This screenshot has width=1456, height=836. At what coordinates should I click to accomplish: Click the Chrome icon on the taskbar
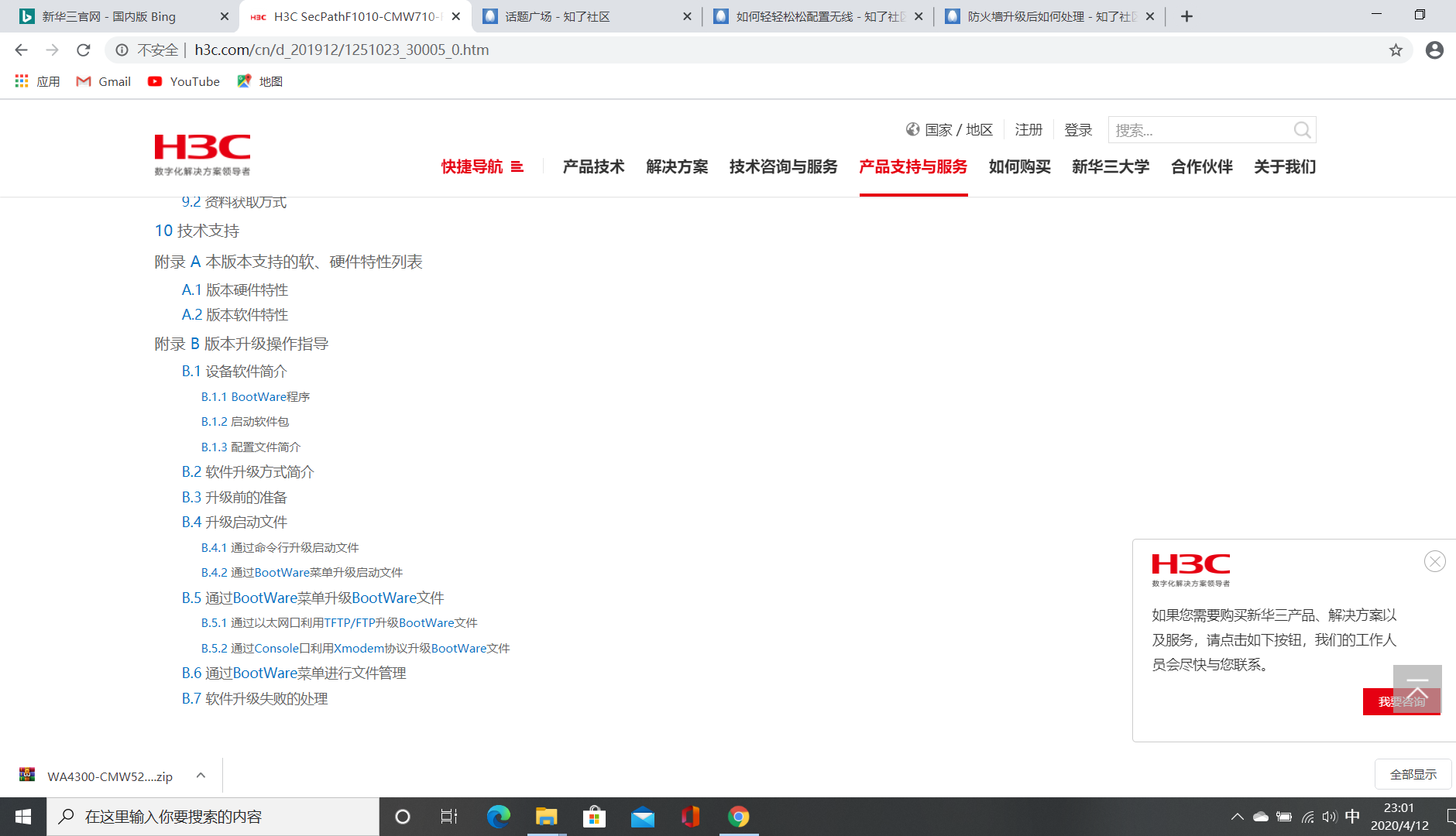click(x=738, y=817)
